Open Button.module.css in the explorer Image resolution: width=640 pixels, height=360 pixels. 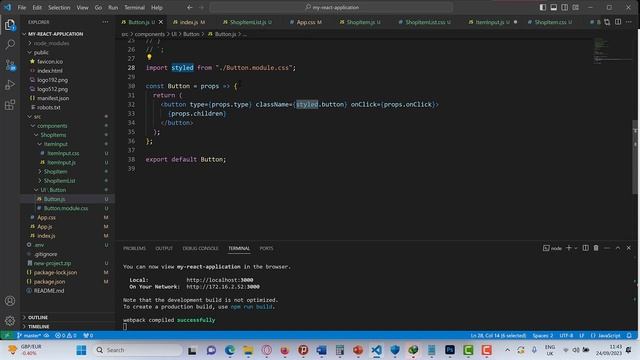[x=66, y=208]
